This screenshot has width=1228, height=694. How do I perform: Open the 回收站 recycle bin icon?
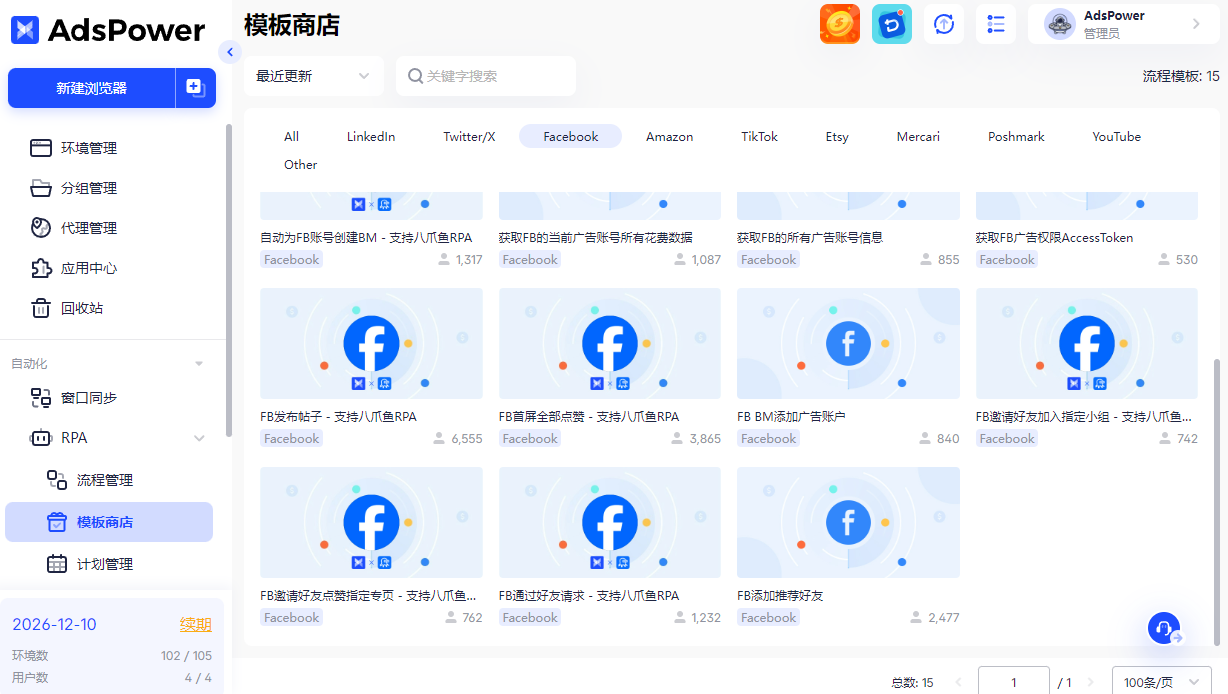click(x=40, y=307)
